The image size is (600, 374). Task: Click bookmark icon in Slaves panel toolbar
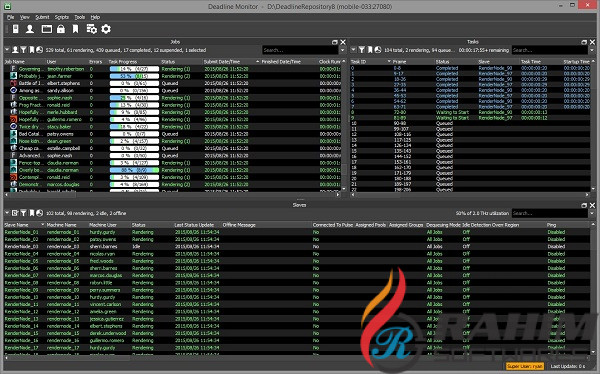pos(32,213)
